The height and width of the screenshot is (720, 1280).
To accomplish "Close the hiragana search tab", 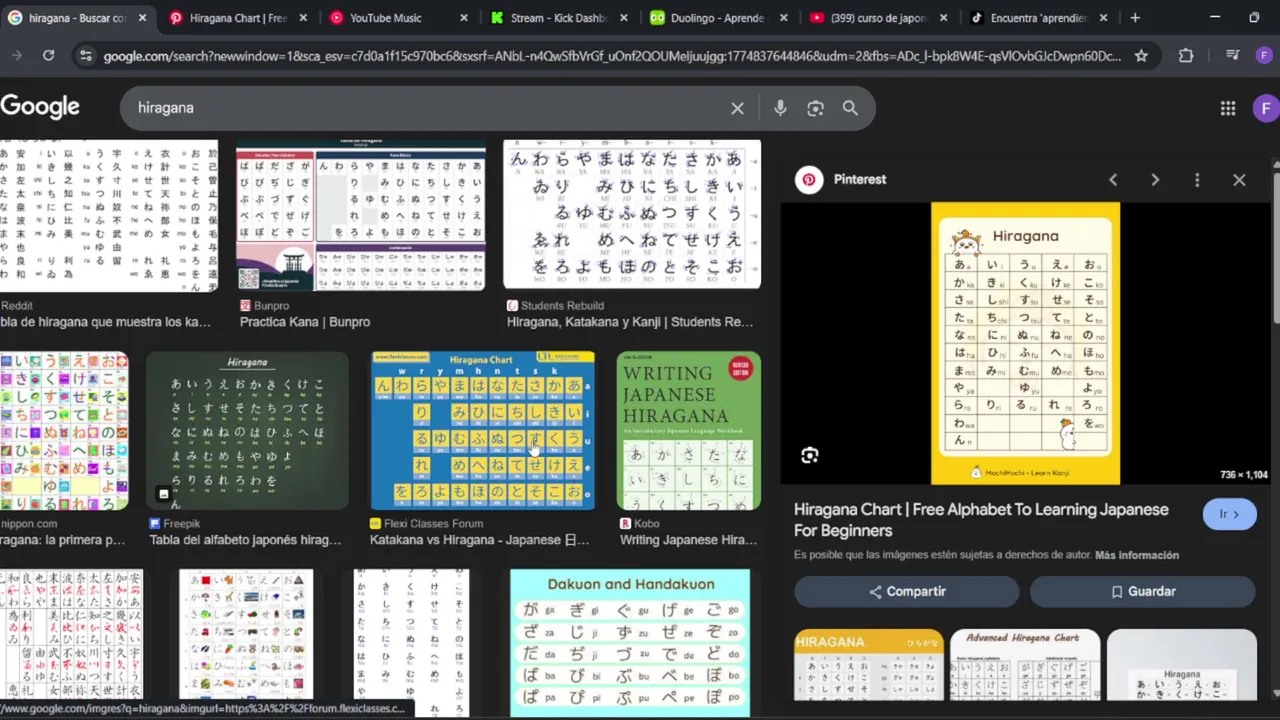I will coord(142,18).
